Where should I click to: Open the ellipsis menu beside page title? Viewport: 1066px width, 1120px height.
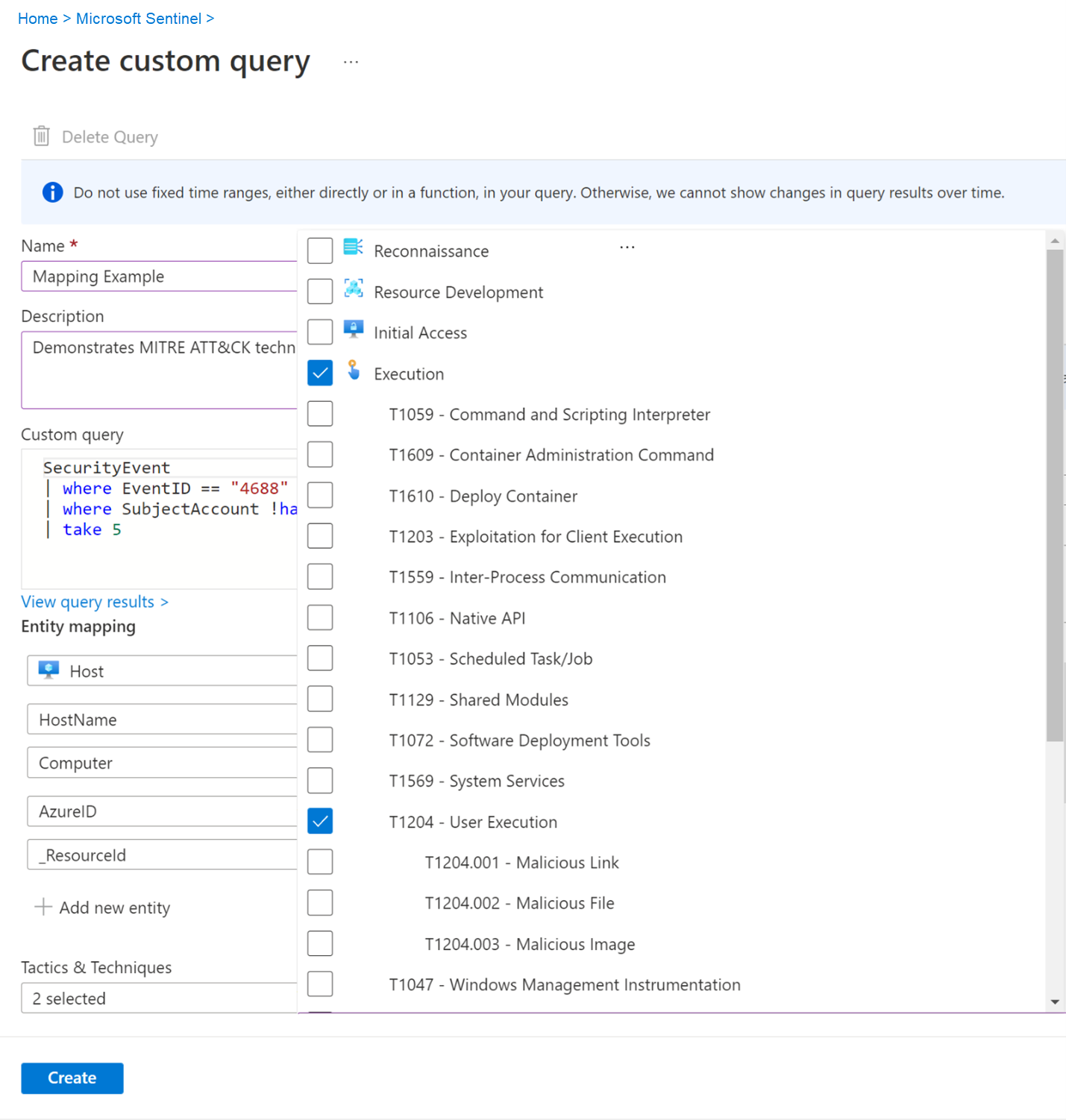click(351, 63)
